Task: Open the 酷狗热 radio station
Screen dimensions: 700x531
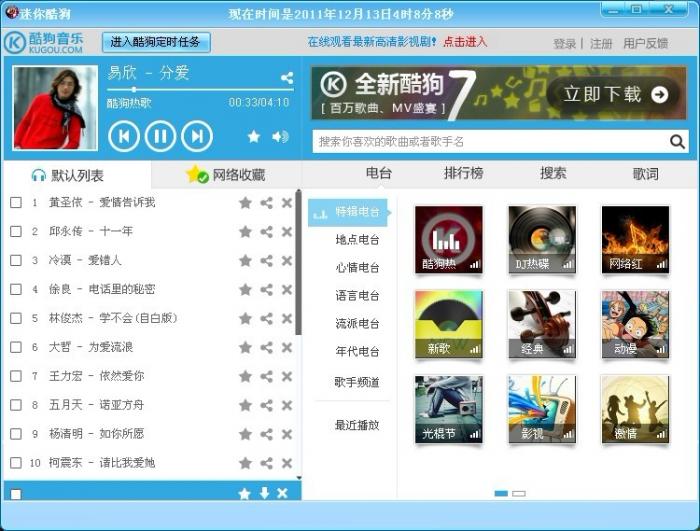Action: [448, 239]
